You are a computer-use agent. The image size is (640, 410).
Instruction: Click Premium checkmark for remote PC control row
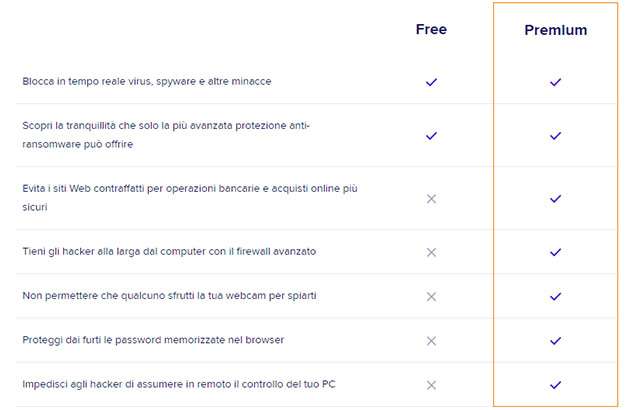(x=556, y=385)
